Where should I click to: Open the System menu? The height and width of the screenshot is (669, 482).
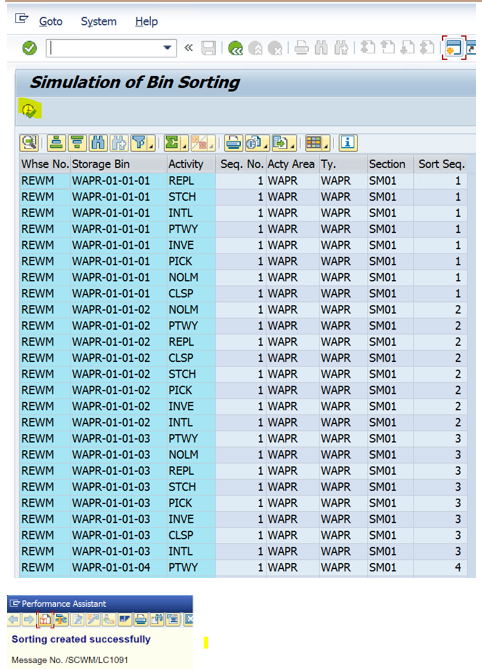[99, 21]
